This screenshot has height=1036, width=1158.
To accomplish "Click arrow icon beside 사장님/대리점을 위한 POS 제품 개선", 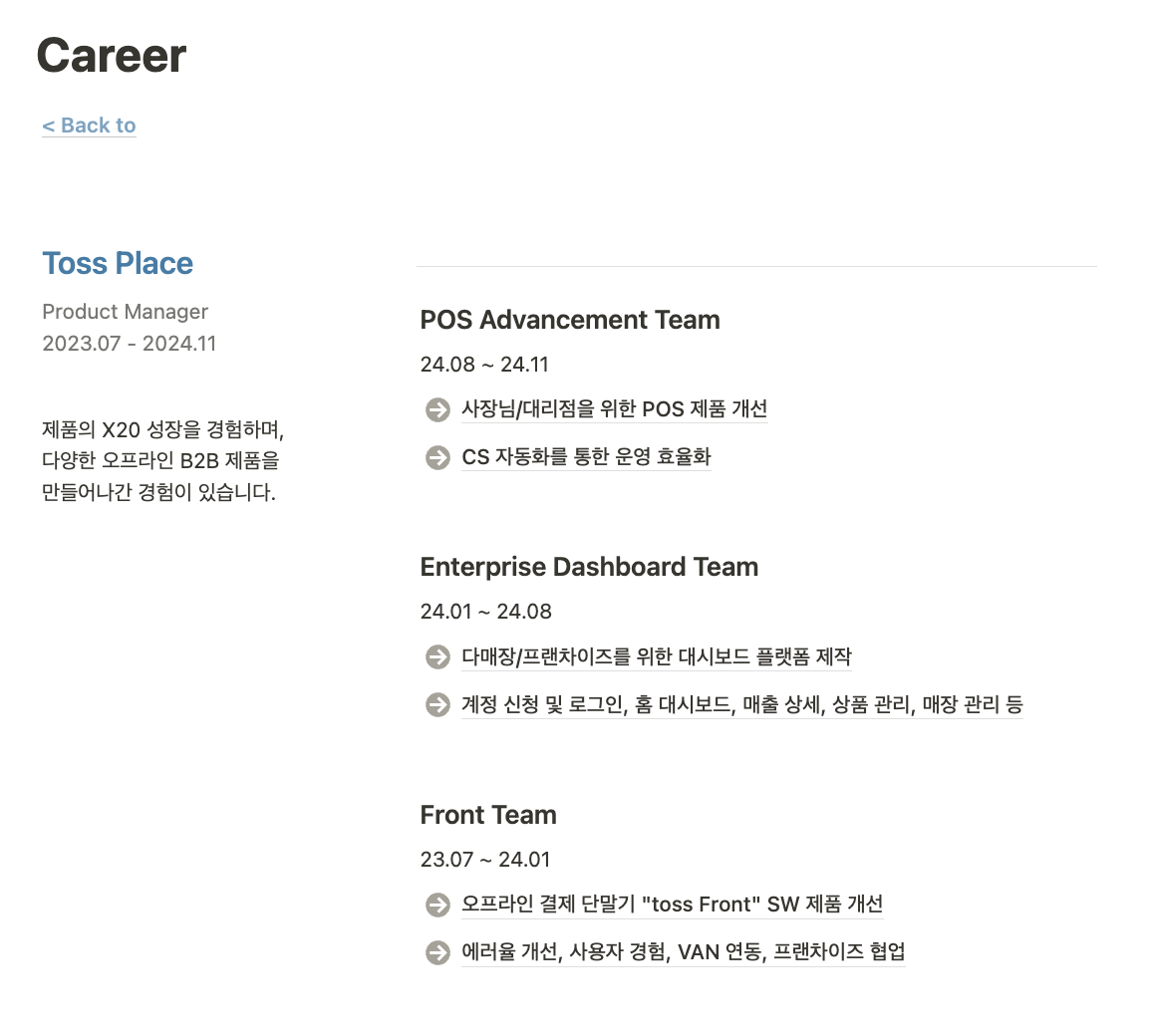I will (437, 409).
